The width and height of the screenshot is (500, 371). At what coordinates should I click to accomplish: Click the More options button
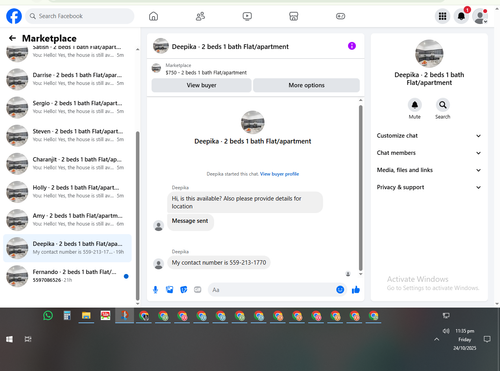[x=306, y=85]
